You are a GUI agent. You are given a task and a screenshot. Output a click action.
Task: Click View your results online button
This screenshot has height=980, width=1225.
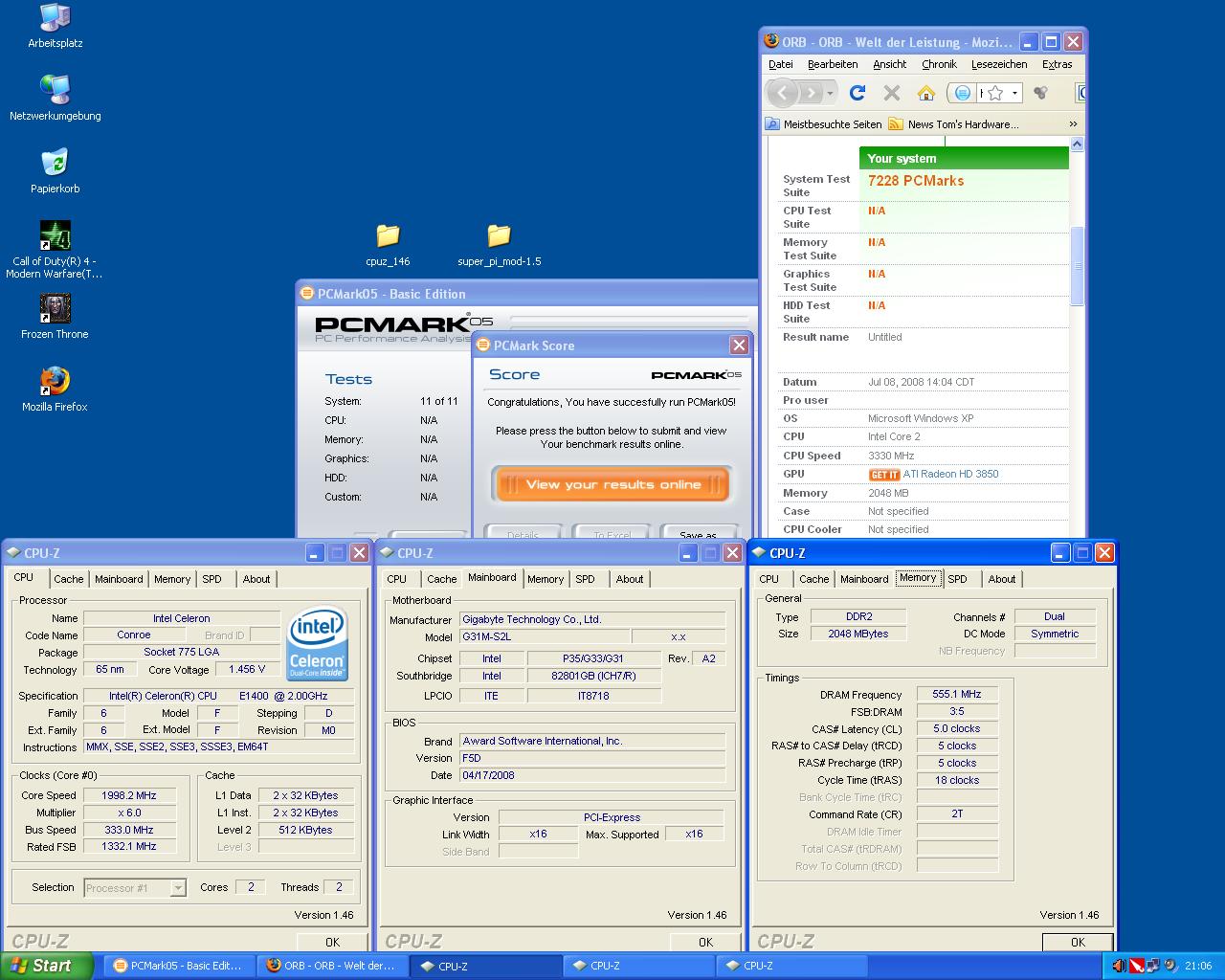612,484
